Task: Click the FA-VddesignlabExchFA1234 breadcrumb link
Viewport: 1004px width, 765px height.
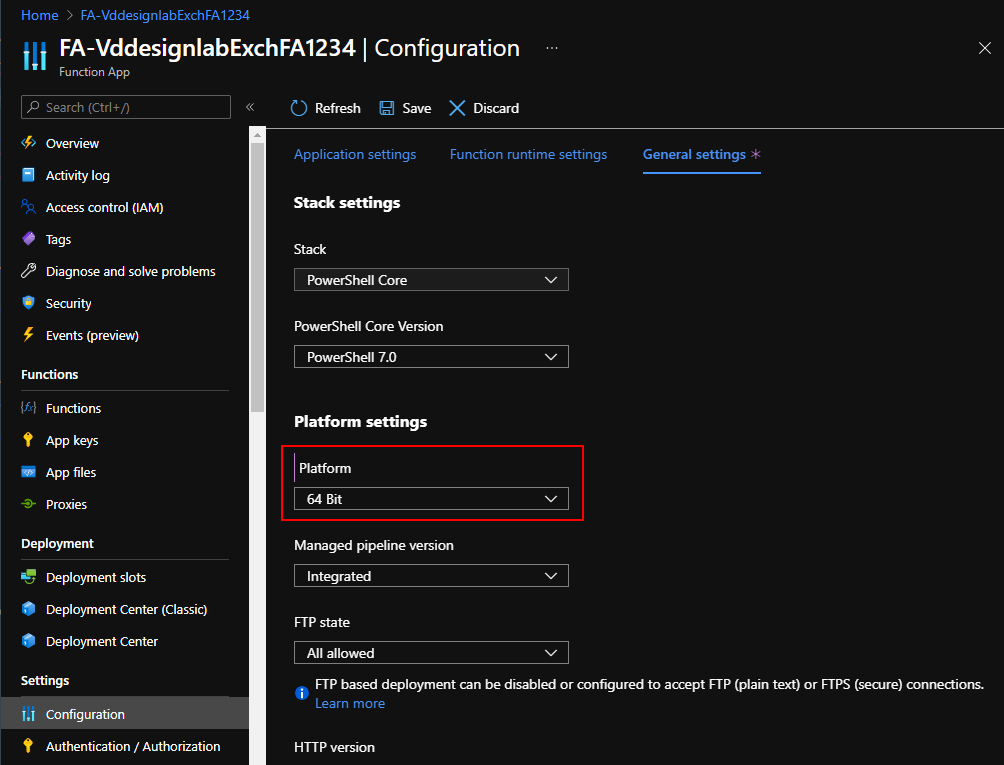Action: 165,15
